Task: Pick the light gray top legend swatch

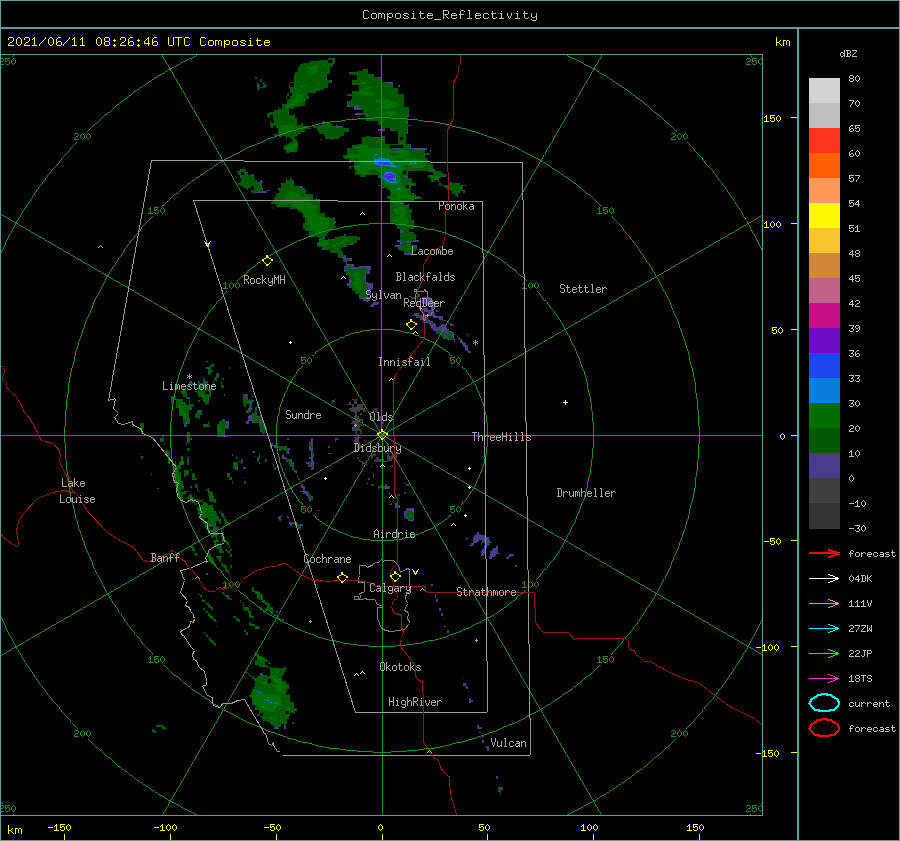Action: pos(824,91)
